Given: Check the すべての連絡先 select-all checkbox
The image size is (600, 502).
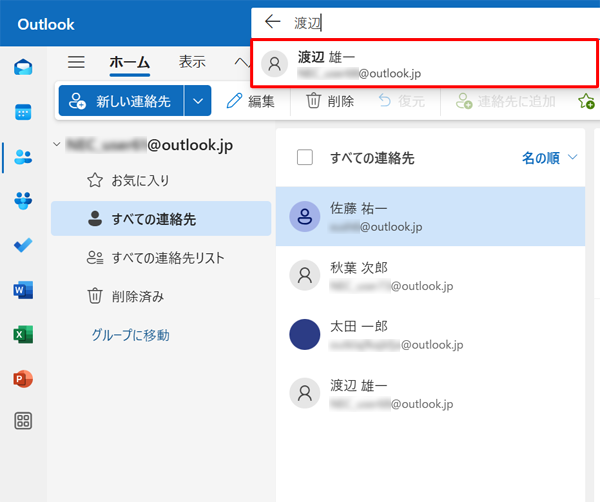Looking at the screenshot, I should click(x=305, y=157).
